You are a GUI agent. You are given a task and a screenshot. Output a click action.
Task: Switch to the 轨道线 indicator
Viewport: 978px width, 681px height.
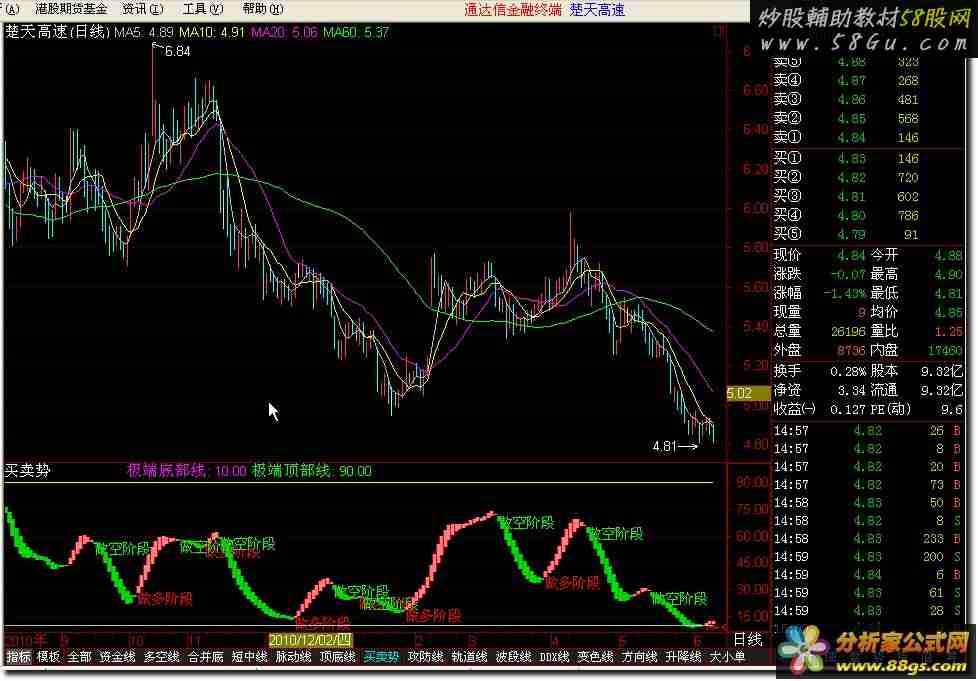470,657
